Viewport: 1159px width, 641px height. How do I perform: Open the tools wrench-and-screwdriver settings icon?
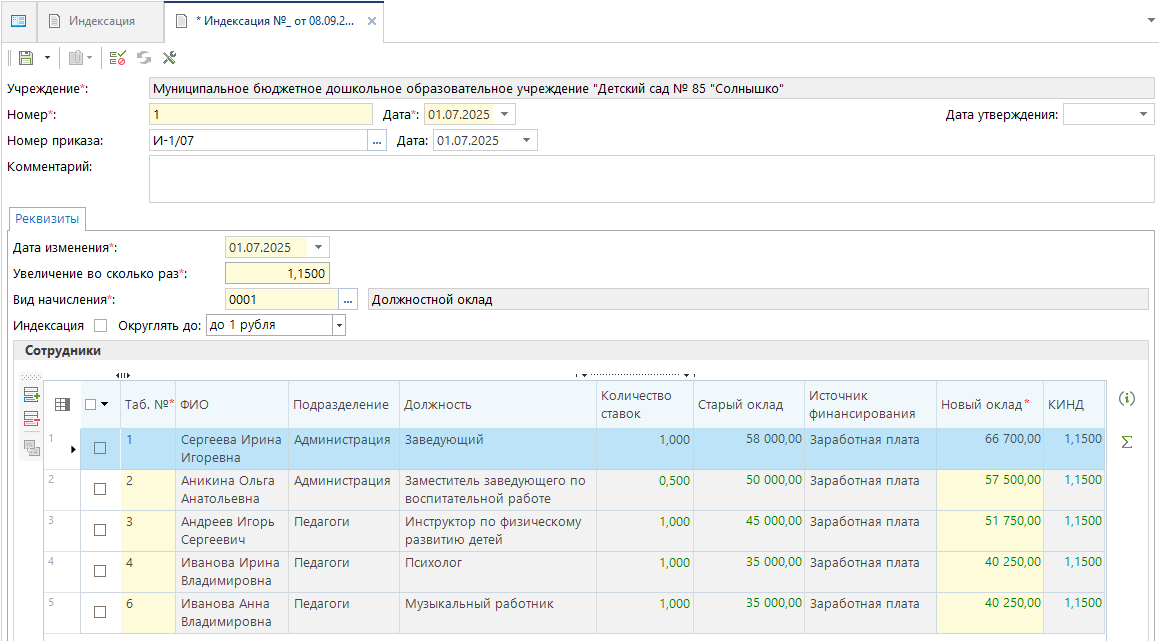tap(169, 58)
